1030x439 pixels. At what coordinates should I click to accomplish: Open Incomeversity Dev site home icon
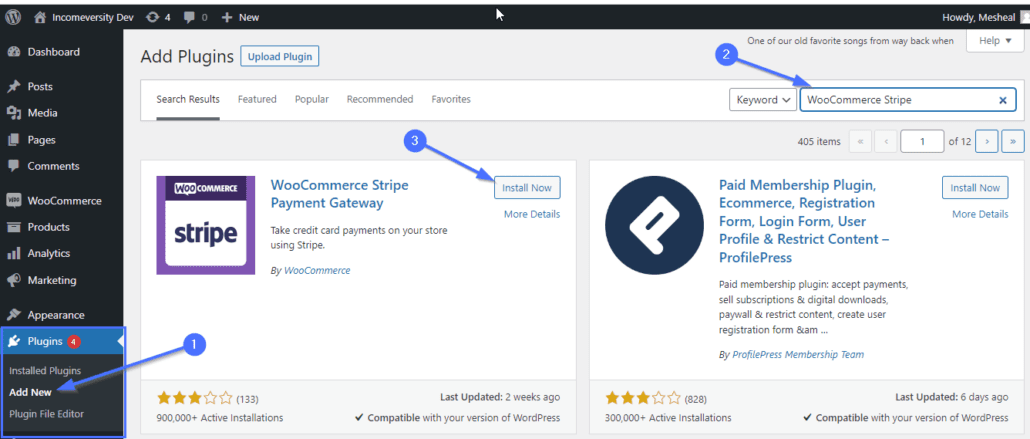(40, 17)
